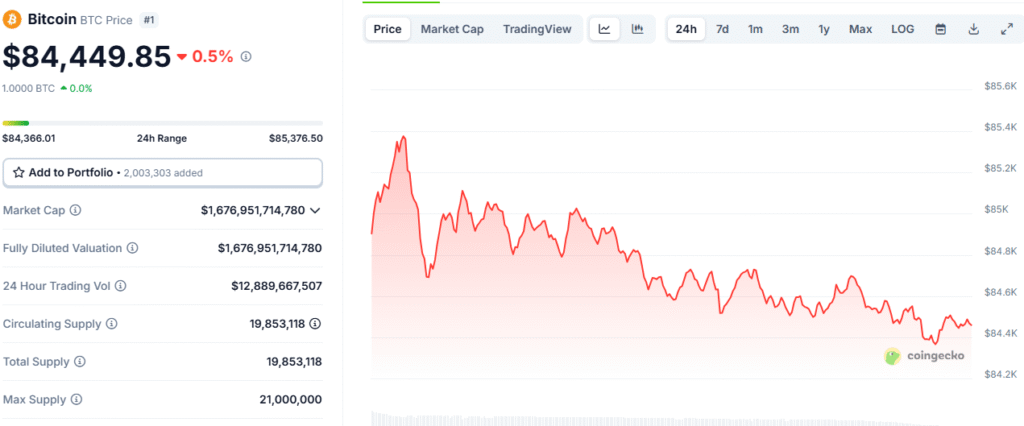Click the info icon beside Max Supply

click(76, 399)
